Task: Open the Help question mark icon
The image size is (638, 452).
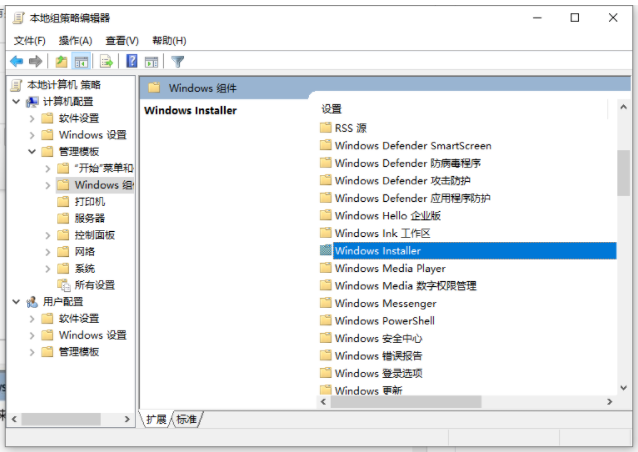Action: [x=131, y=61]
